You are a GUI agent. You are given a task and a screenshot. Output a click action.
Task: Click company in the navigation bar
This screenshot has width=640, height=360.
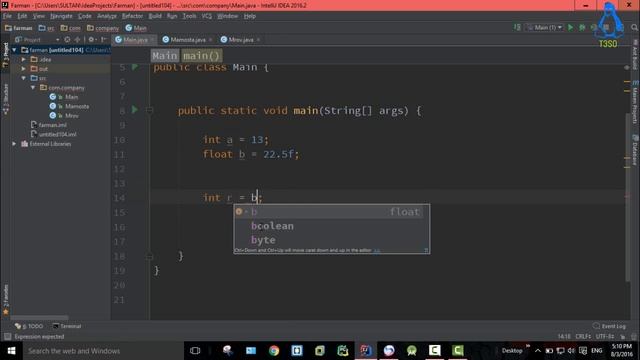click(102, 28)
